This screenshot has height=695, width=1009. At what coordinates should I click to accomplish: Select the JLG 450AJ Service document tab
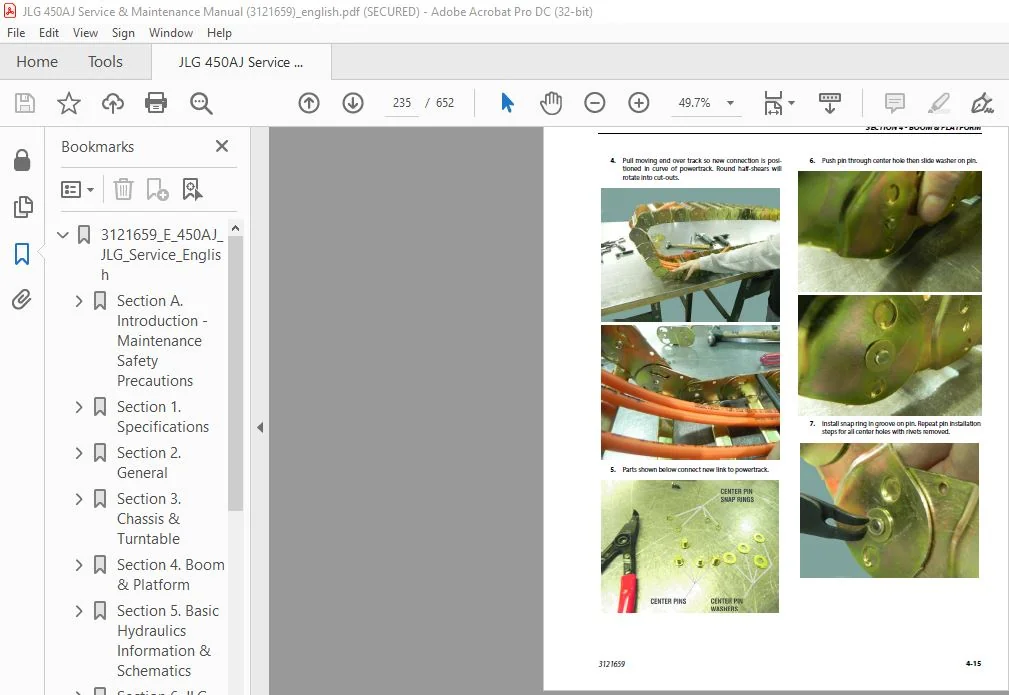pyautogui.click(x=241, y=62)
